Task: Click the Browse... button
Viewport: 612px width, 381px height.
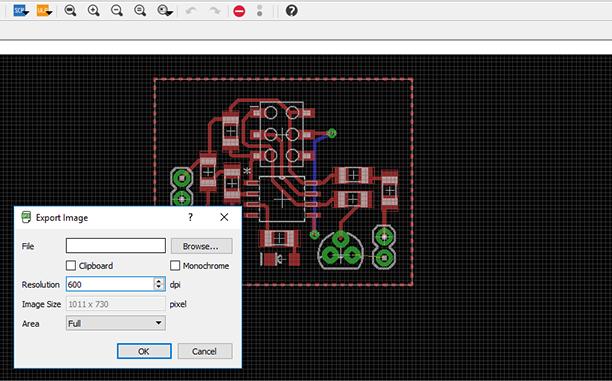Action: coord(201,246)
